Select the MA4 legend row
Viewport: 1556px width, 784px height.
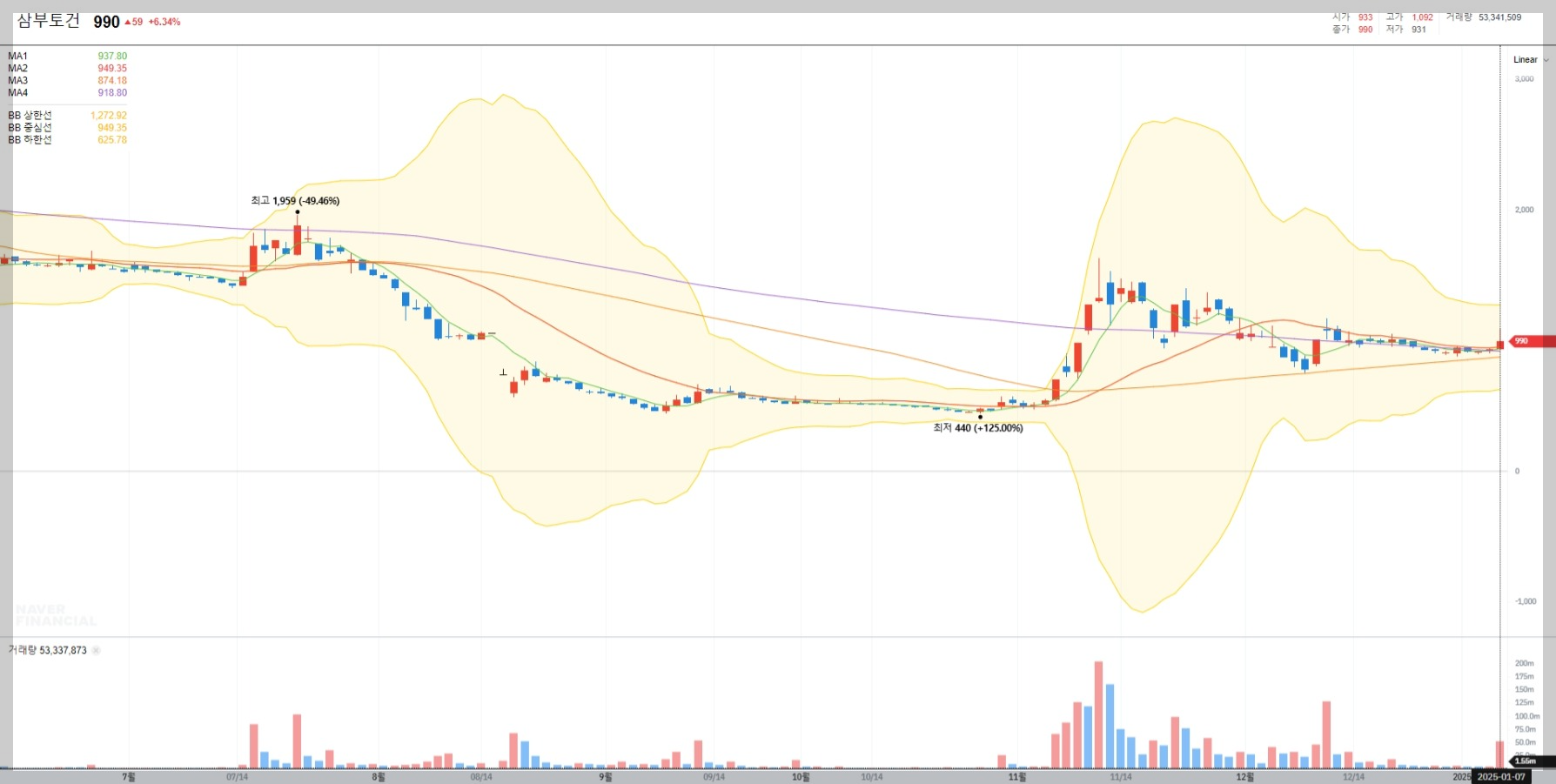coord(67,93)
